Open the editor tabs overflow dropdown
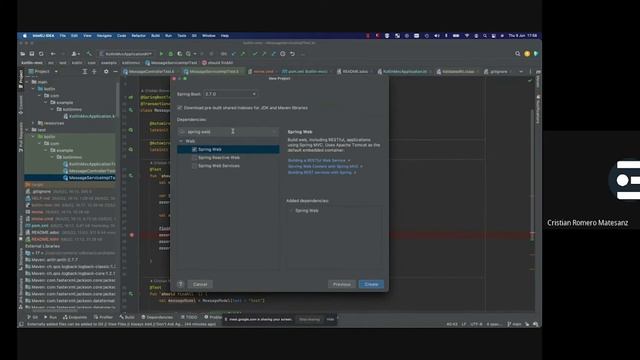The width and height of the screenshot is (640, 360). [x=521, y=71]
